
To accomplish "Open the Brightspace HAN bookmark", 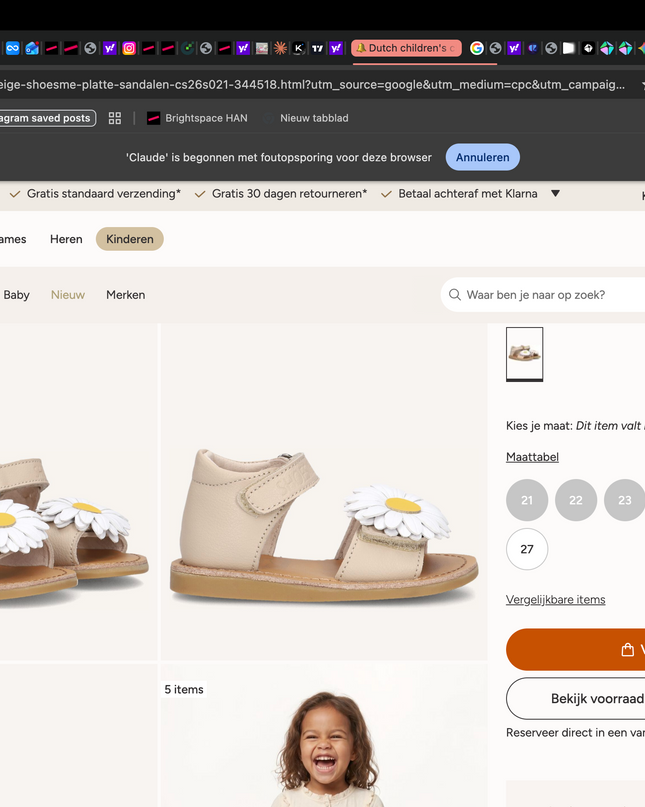I will tap(197, 118).
